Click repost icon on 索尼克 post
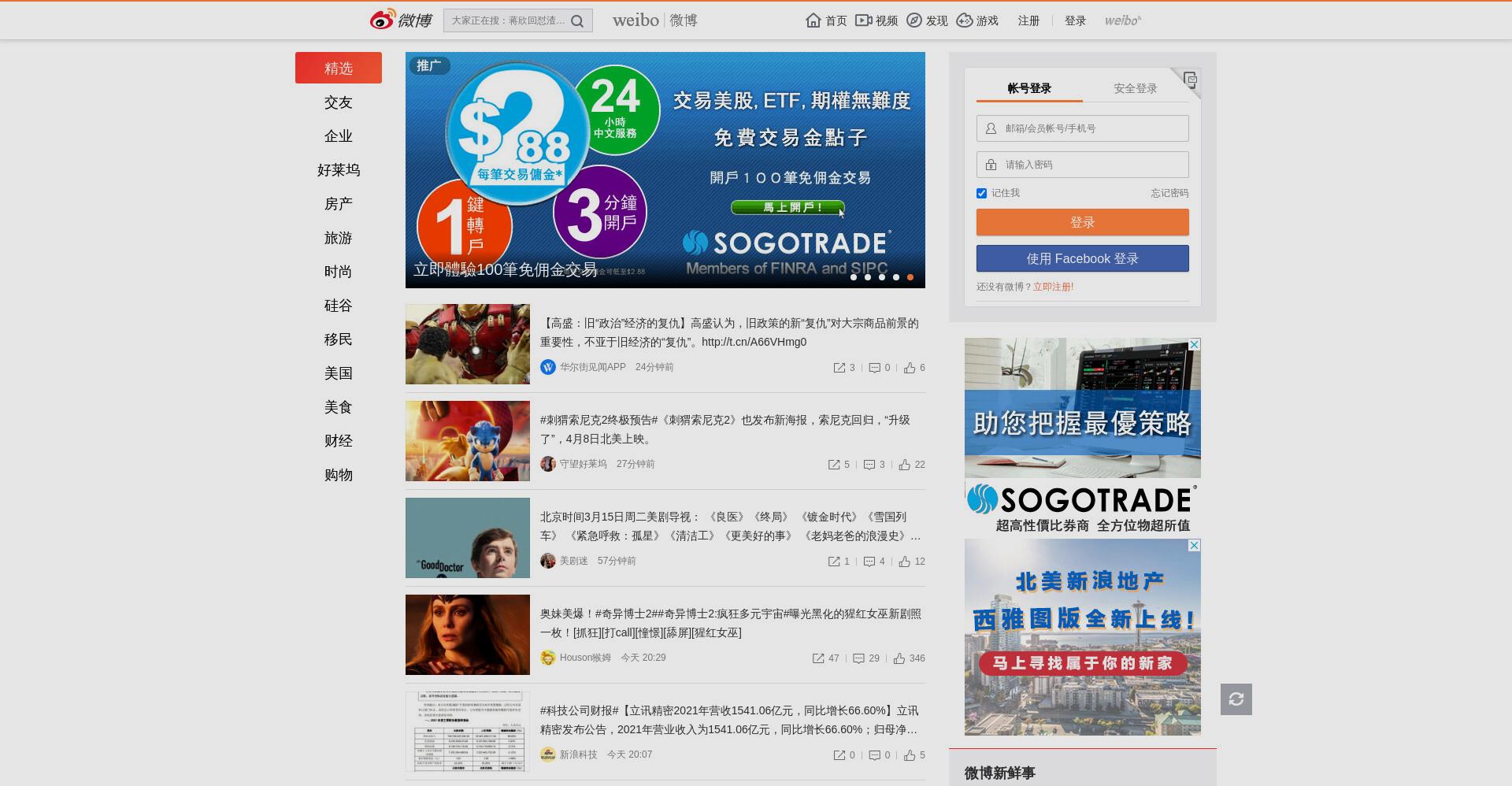 pyautogui.click(x=834, y=465)
